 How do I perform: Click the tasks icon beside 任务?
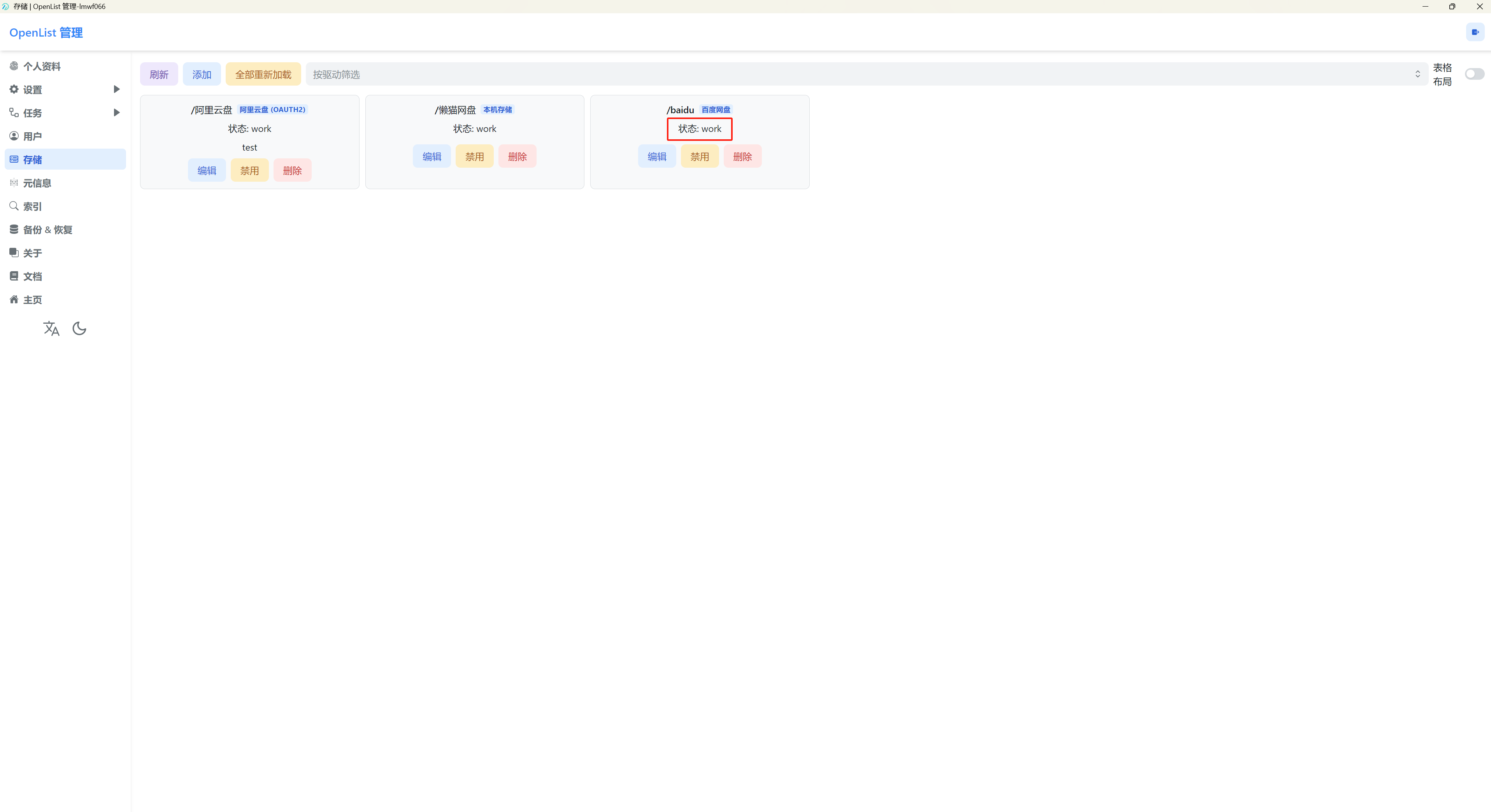click(14, 112)
